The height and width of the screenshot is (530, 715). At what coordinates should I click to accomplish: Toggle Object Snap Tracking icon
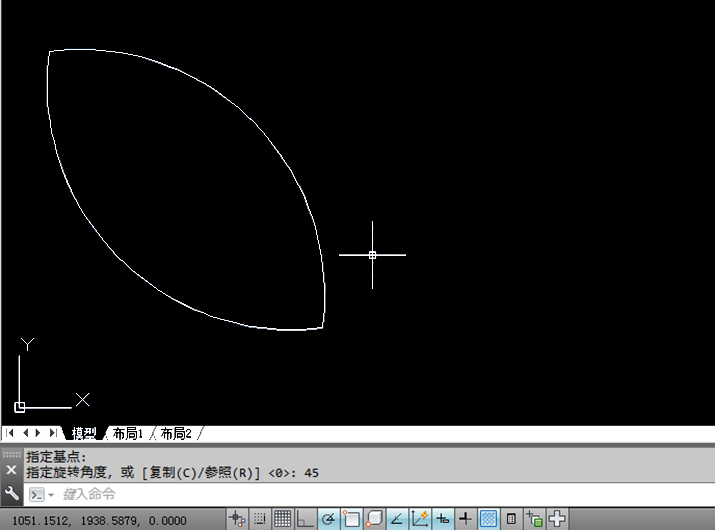click(397, 519)
